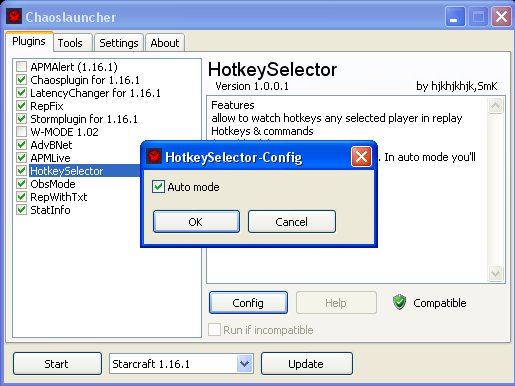Uncheck Stormplugin for 1.16.1
This screenshot has height=386, width=515.
21,119
